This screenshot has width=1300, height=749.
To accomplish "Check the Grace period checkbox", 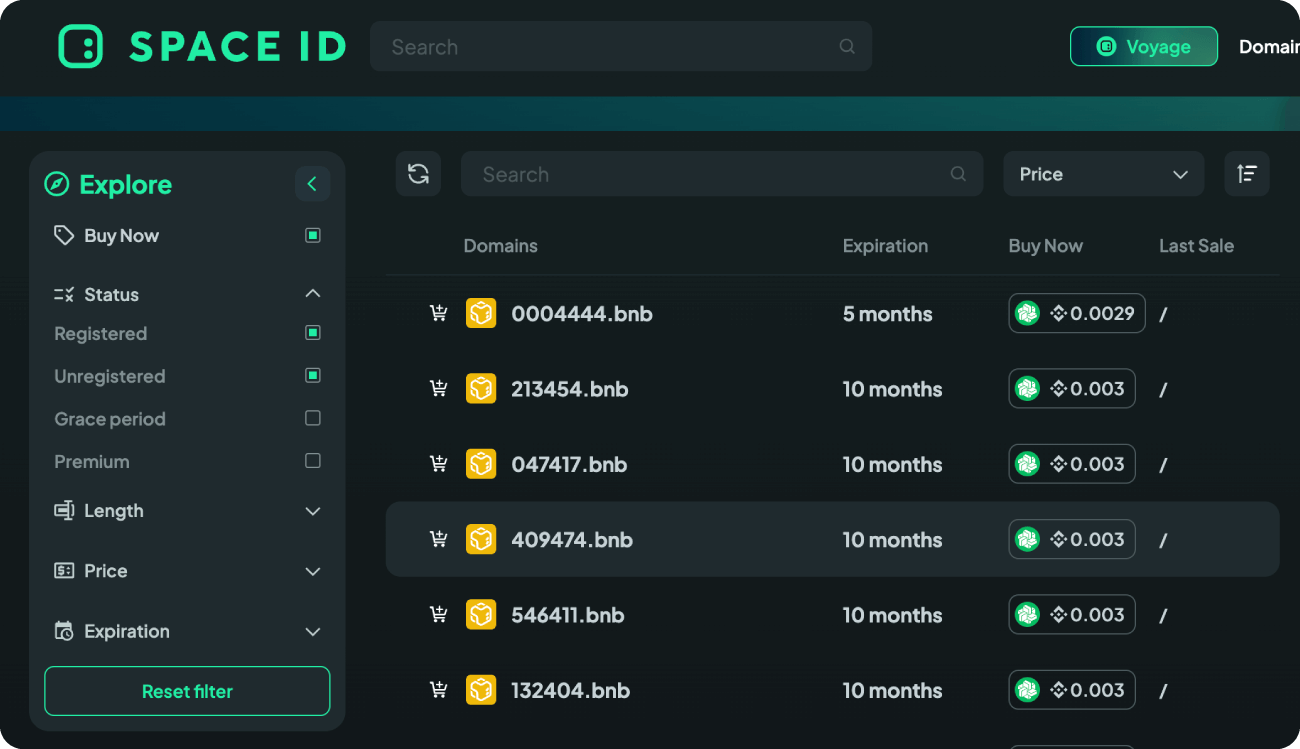I will point(313,418).
